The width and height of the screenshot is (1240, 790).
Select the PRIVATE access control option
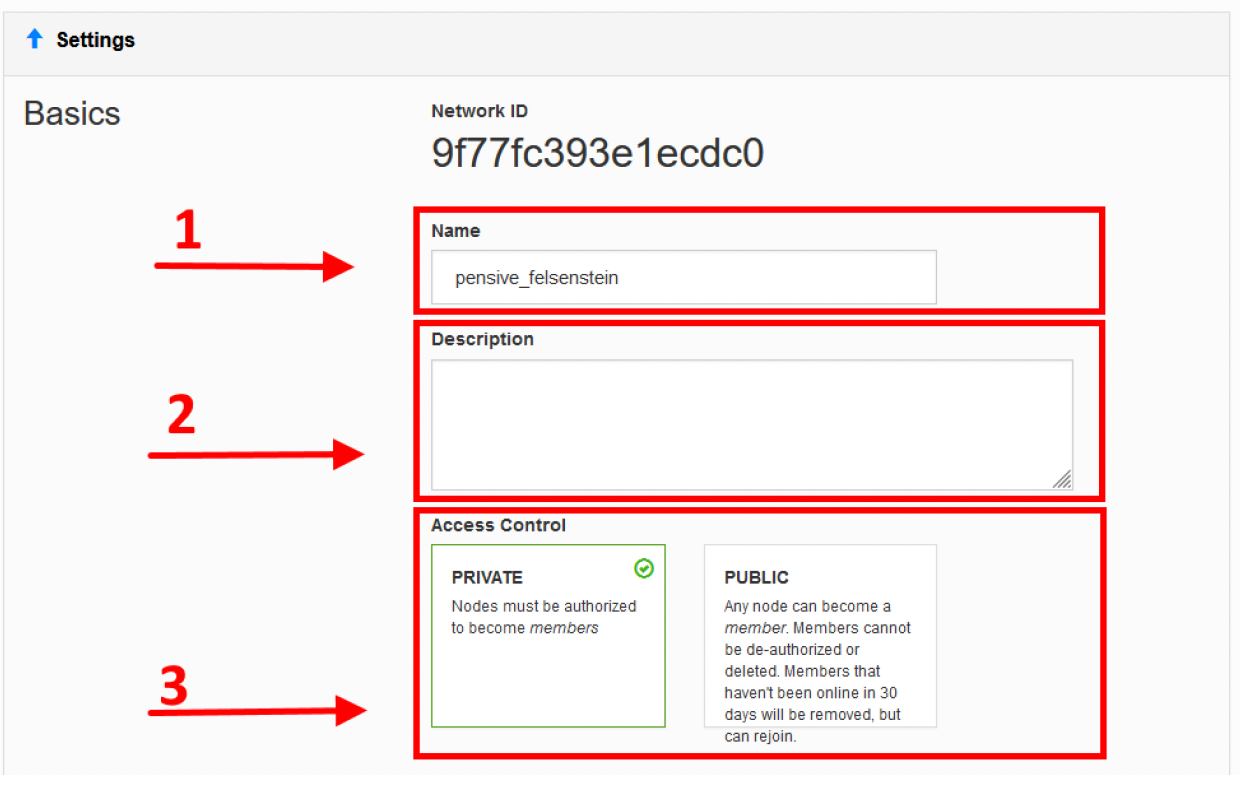tap(548, 635)
